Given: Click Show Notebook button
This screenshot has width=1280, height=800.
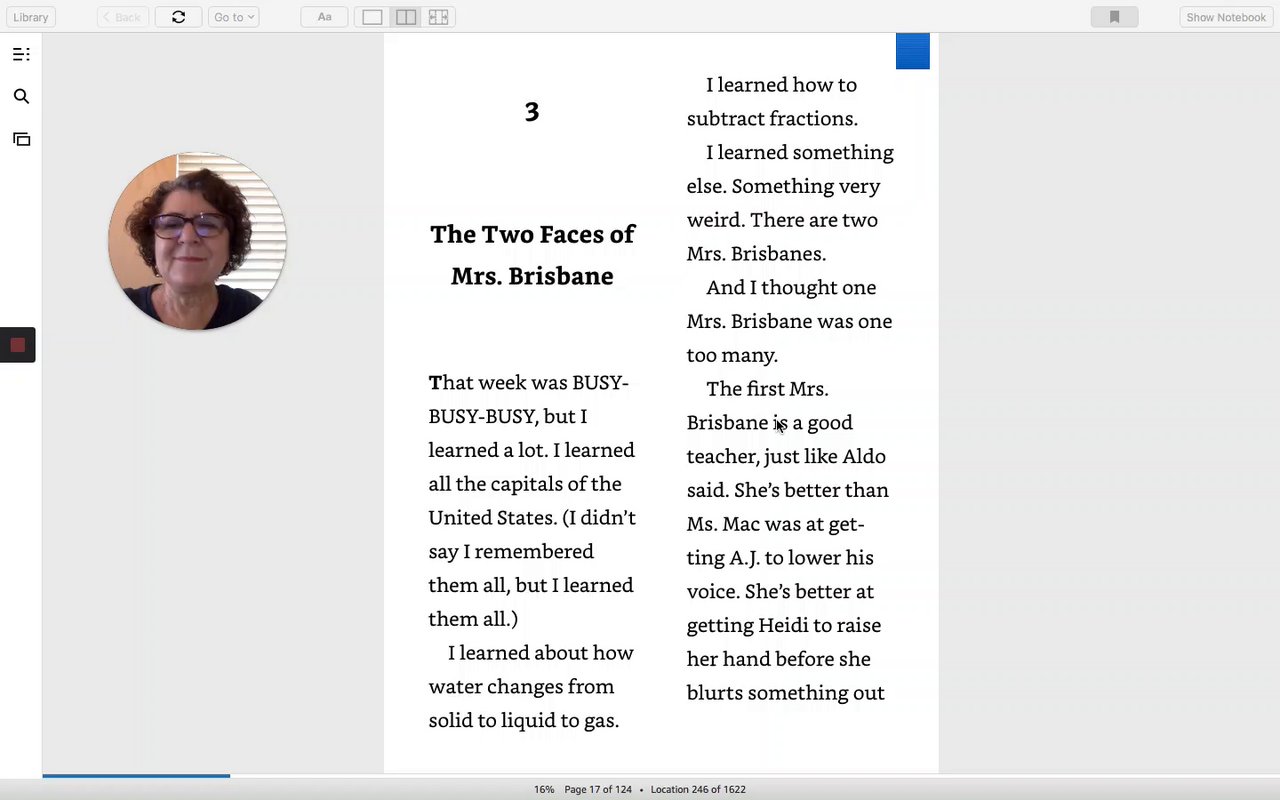Looking at the screenshot, I should [x=1226, y=17].
